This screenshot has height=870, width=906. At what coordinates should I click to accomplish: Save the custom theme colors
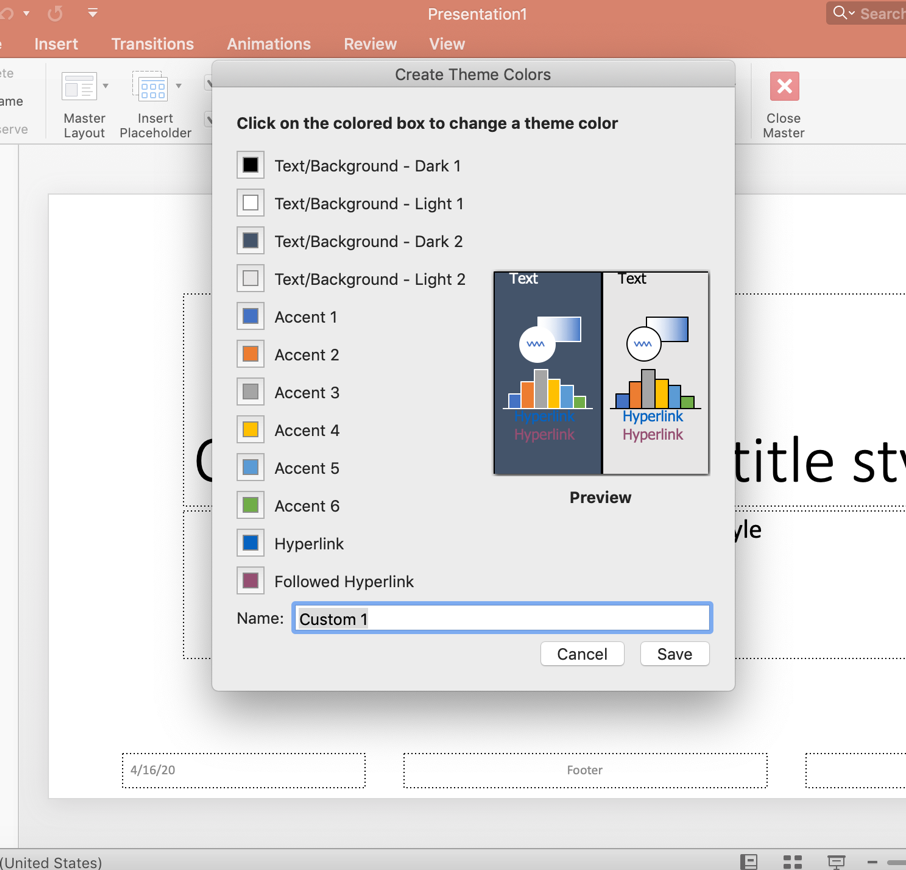tap(675, 654)
